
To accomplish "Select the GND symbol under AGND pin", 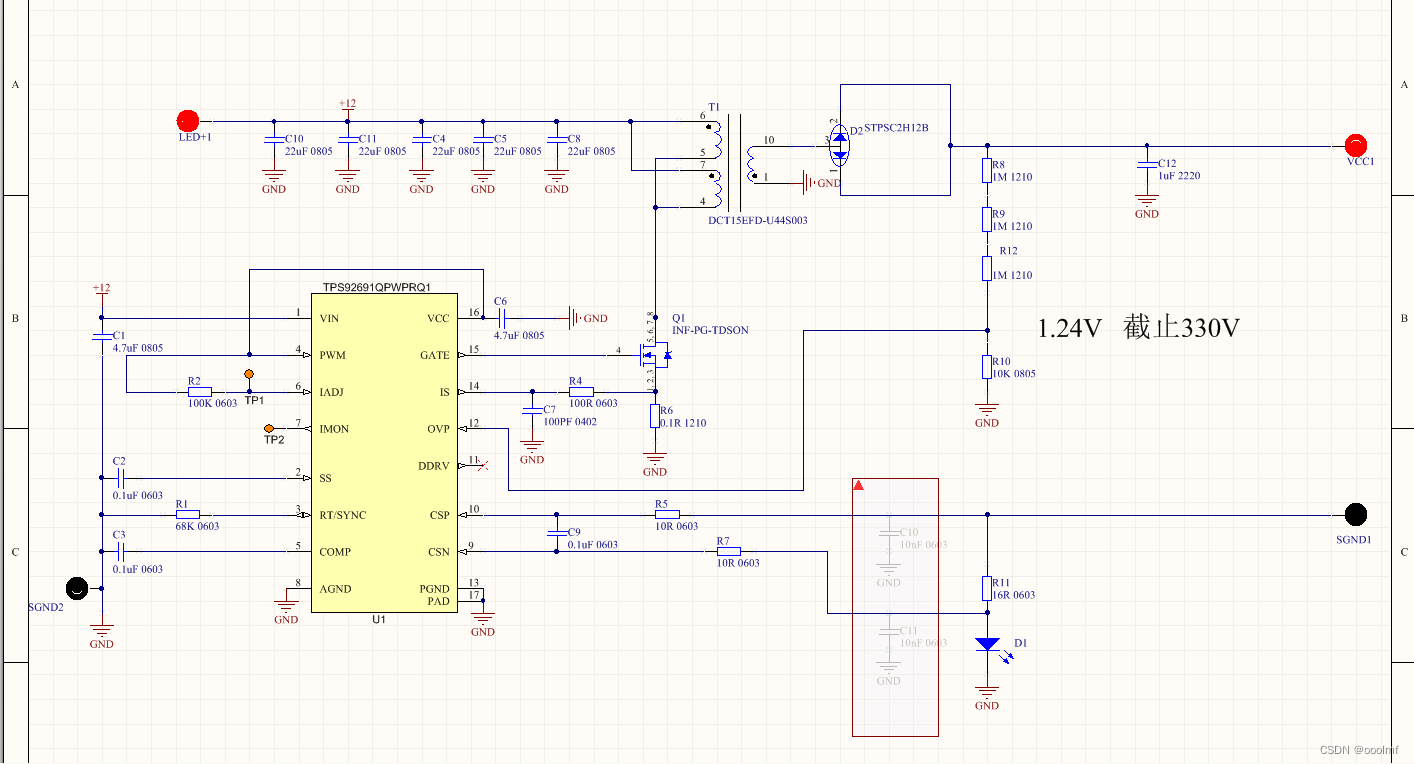I will pyautogui.click(x=286, y=612).
